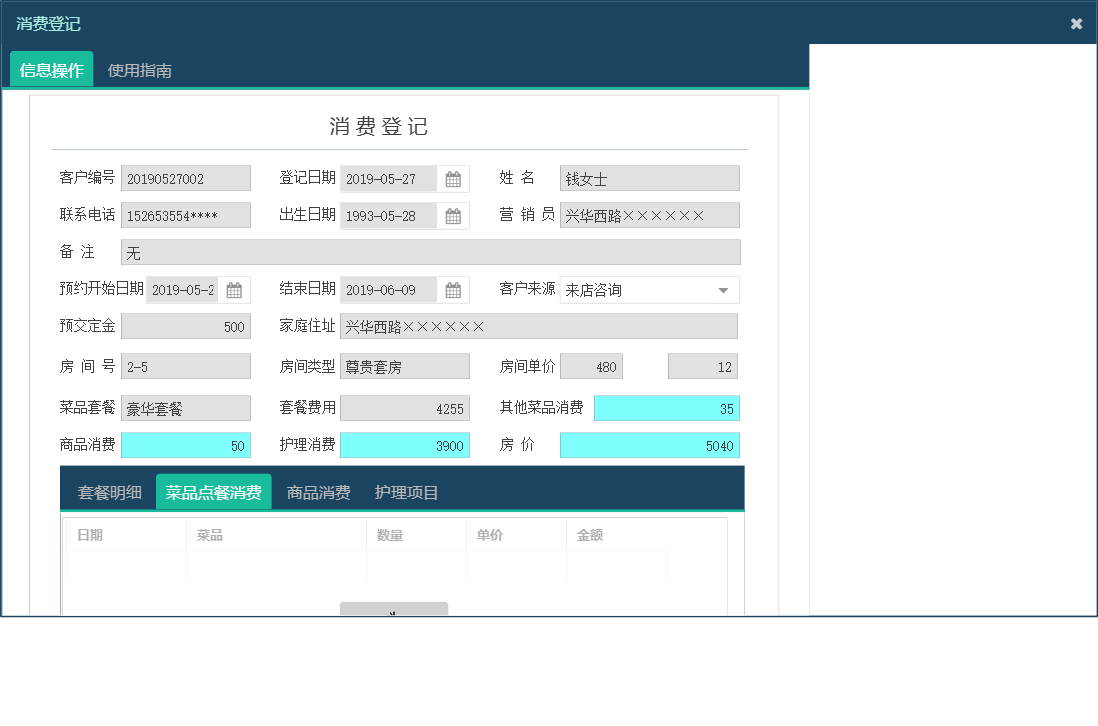The width and height of the screenshot is (1098, 726).
Task: Click the 姓名 field showing 钱女士
Action: [649, 177]
